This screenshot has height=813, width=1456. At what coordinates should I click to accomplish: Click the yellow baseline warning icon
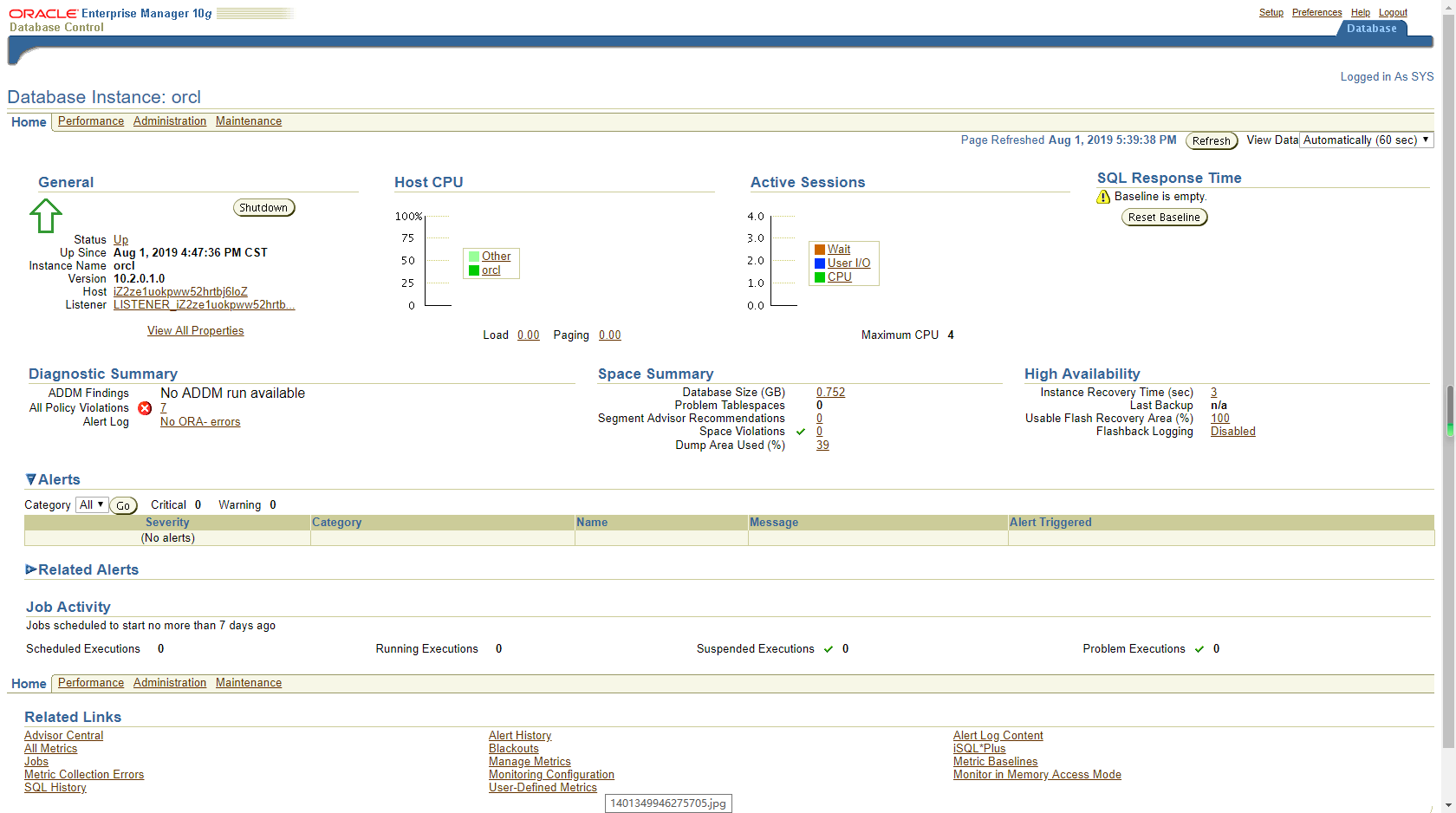1103,197
